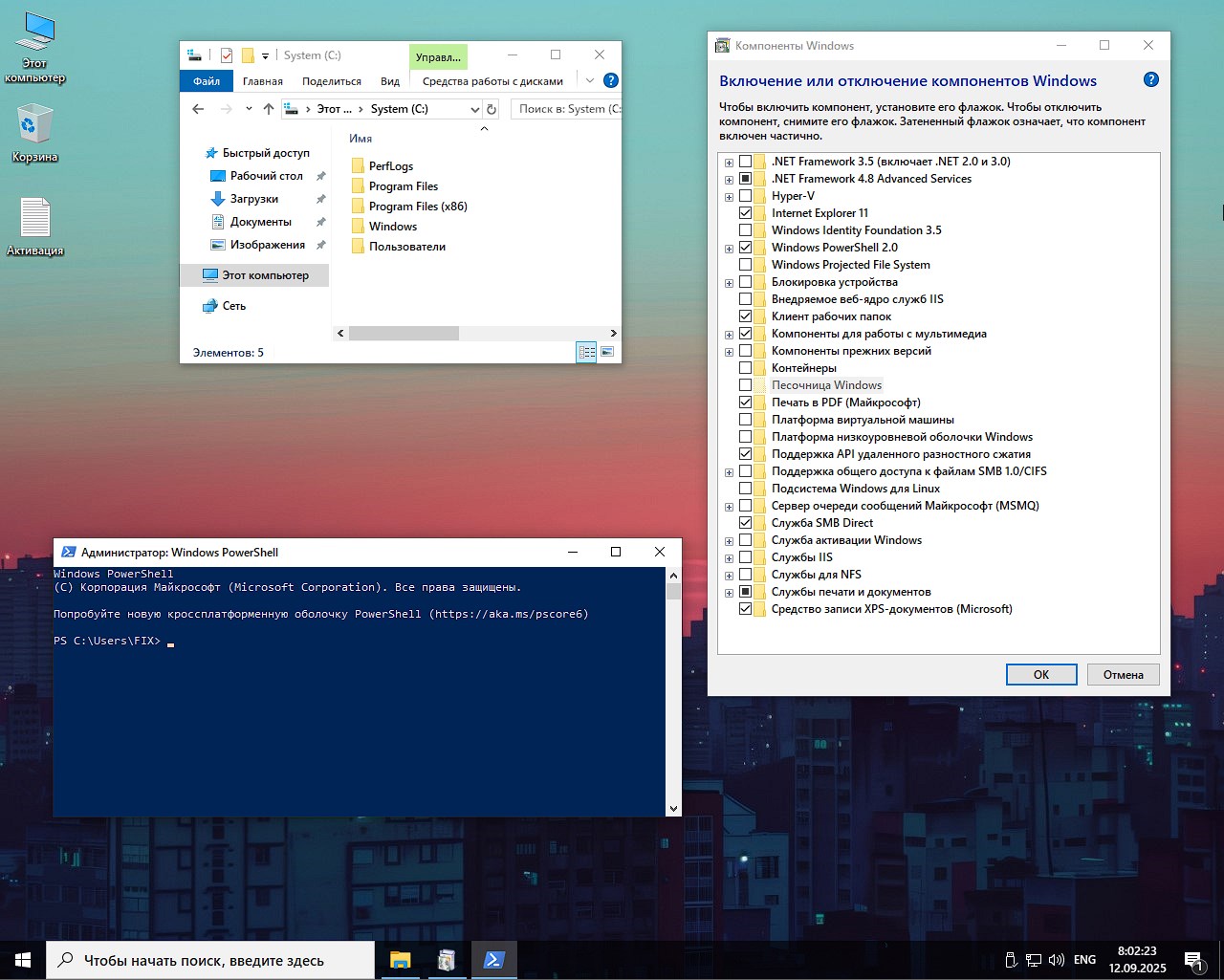Switch to the Вид ribbon tab
This screenshot has height=980, width=1224.
390,81
